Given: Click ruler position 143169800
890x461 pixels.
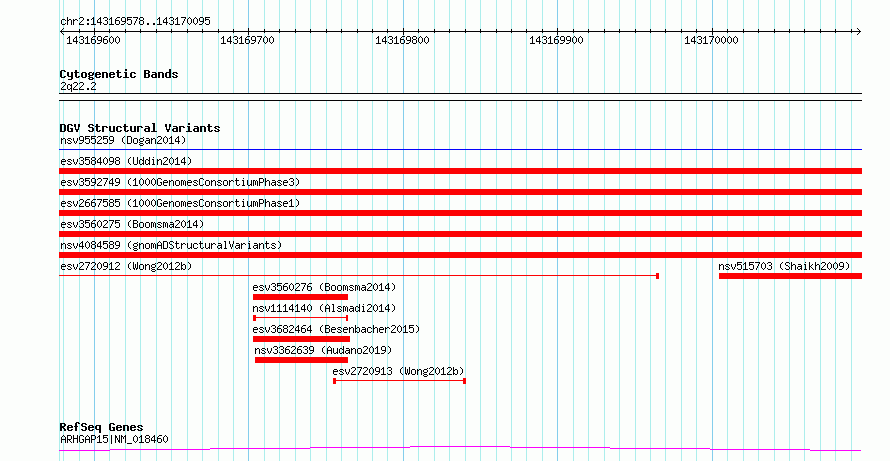Looking at the screenshot, I should coord(402,40).
